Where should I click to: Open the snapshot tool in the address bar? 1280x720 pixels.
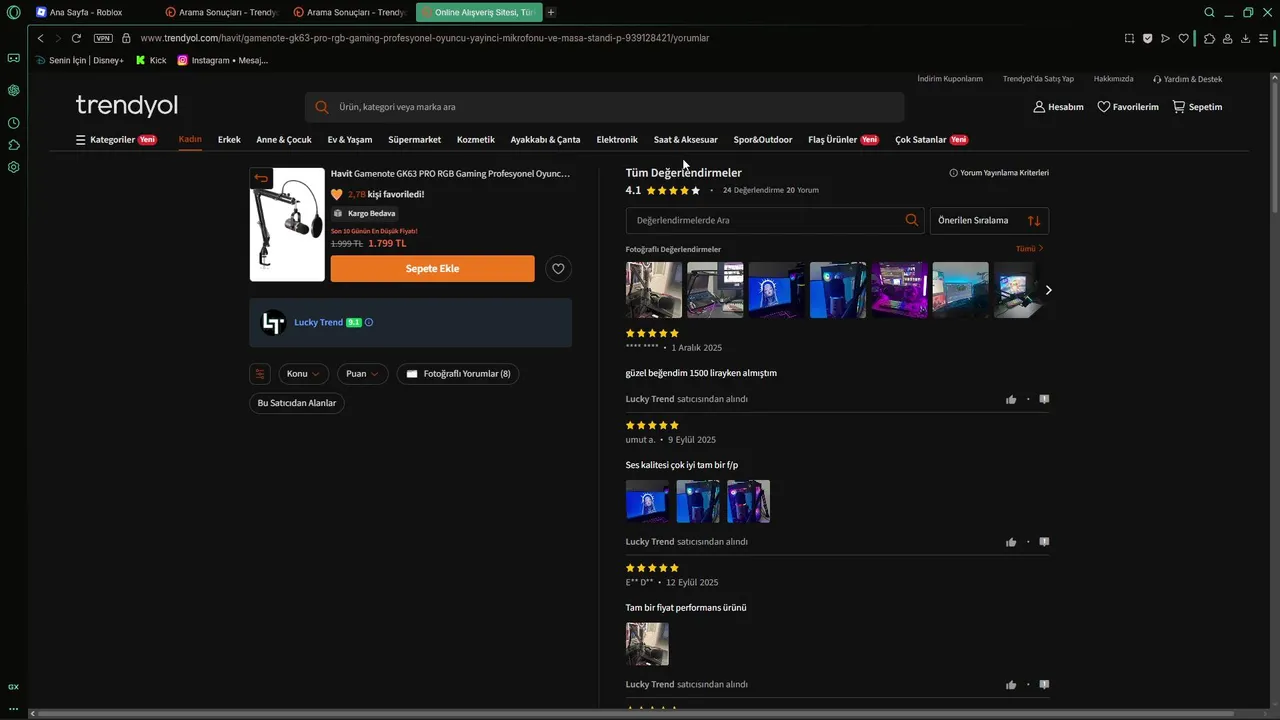pyautogui.click(x=1129, y=38)
